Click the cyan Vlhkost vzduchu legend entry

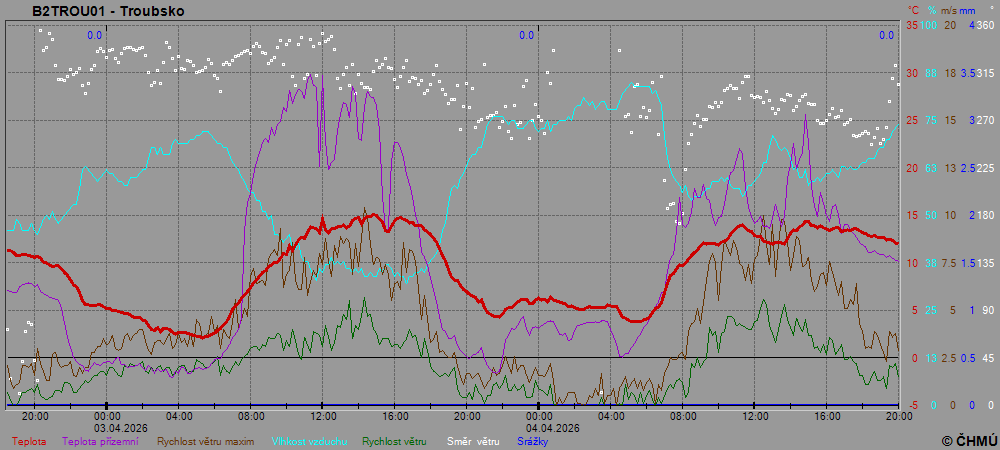(308, 441)
